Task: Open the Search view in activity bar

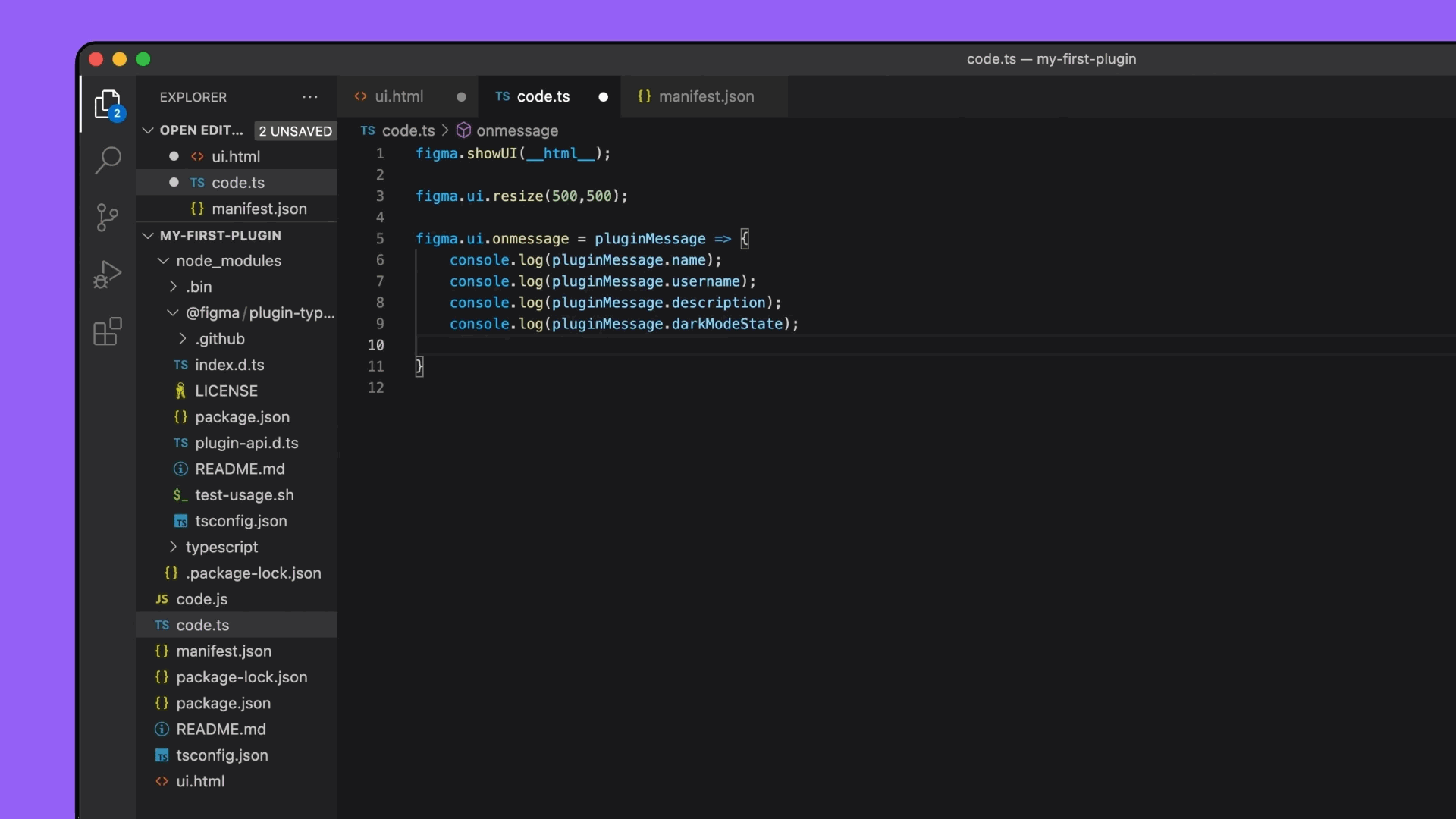Action: (108, 160)
